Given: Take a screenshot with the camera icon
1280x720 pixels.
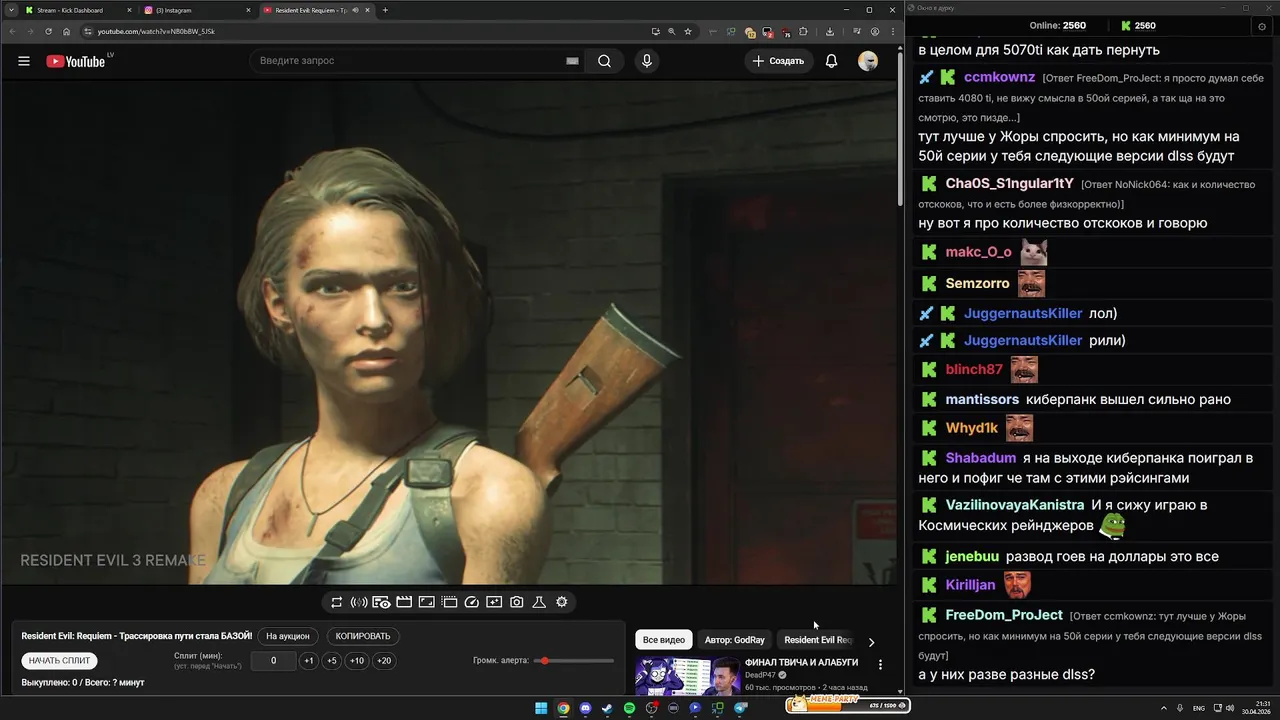Looking at the screenshot, I should (516, 602).
